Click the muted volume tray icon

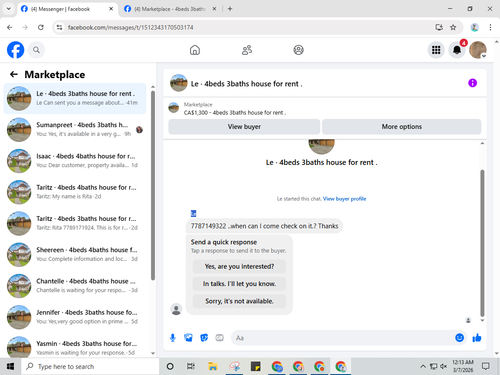coord(443,367)
